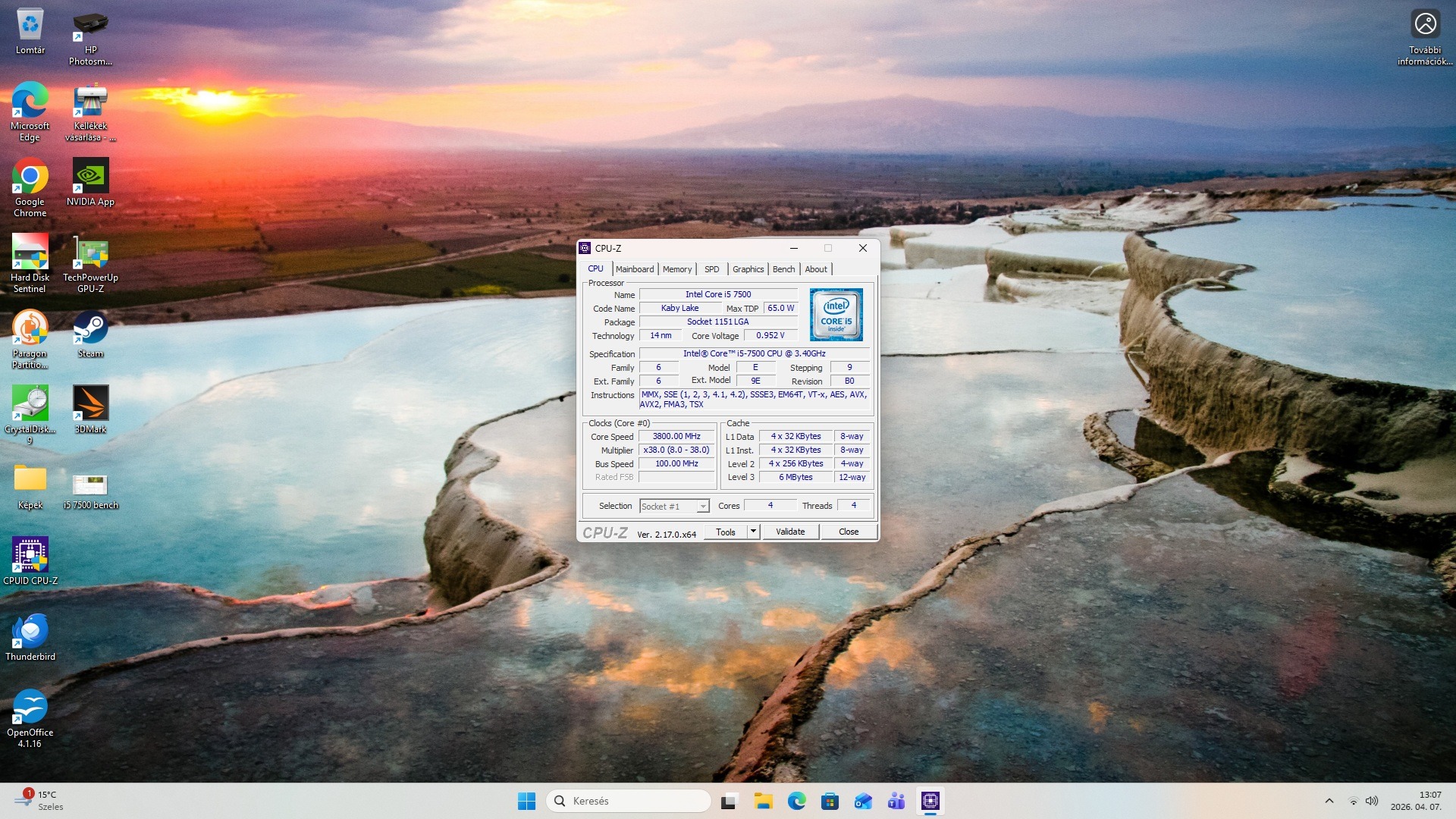Viewport: 1456px width, 819px height.
Task: Open the CrystalDiskMark desktop icon
Action: coord(30,403)
